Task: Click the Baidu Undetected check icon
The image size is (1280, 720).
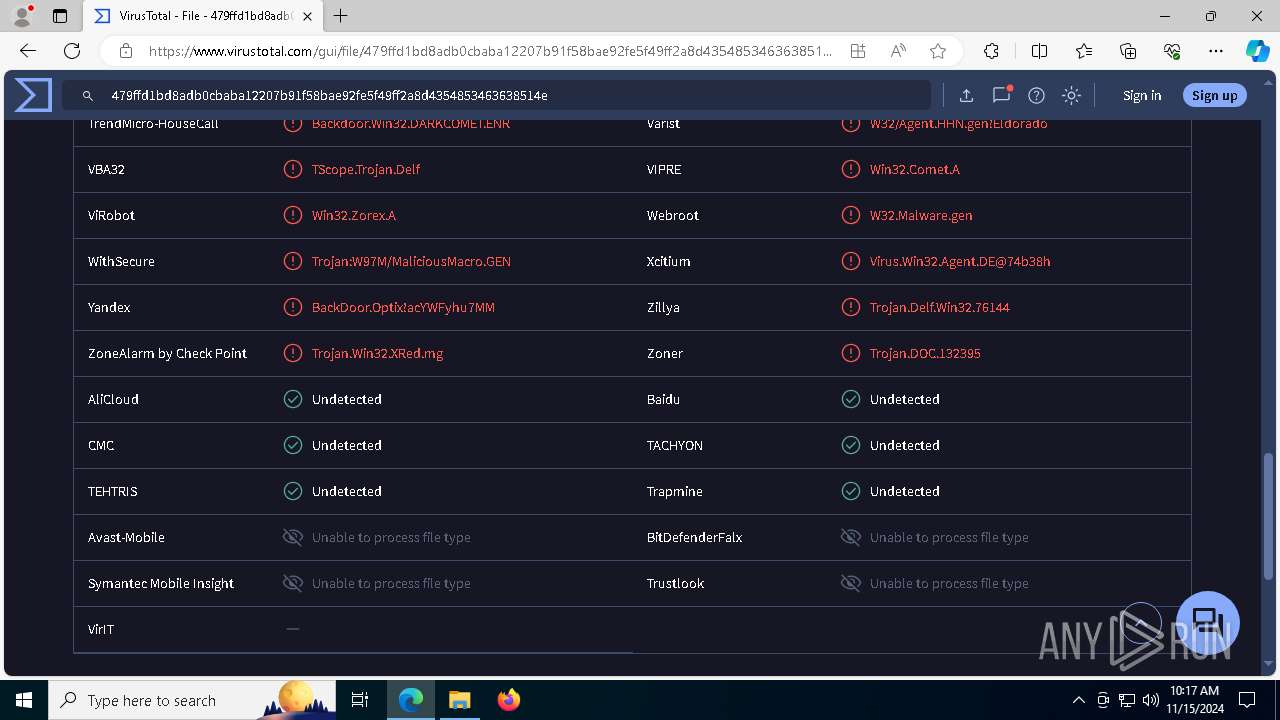Action: tap(851, 399)
